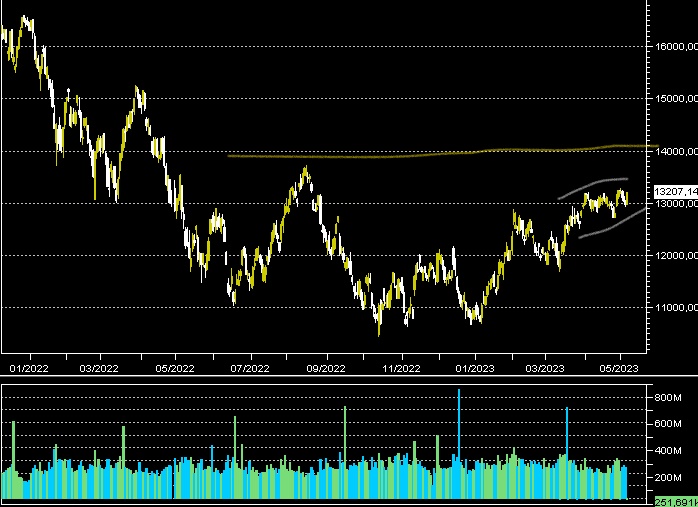Select the 16000,00 price axis label
The image size is (698, 507).
(676, 46)
